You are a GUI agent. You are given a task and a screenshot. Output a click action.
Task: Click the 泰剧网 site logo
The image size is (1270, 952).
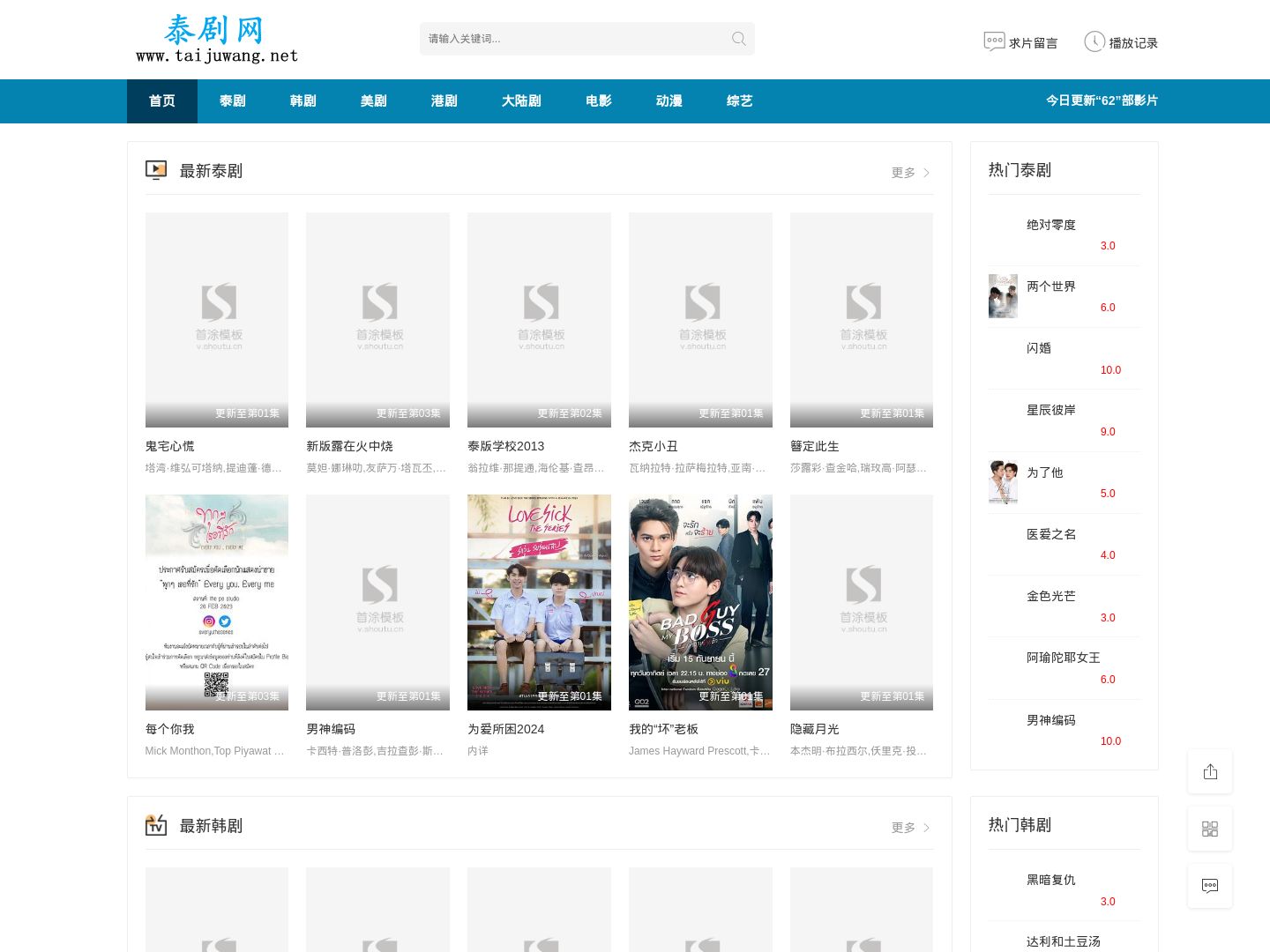(216, 40)
